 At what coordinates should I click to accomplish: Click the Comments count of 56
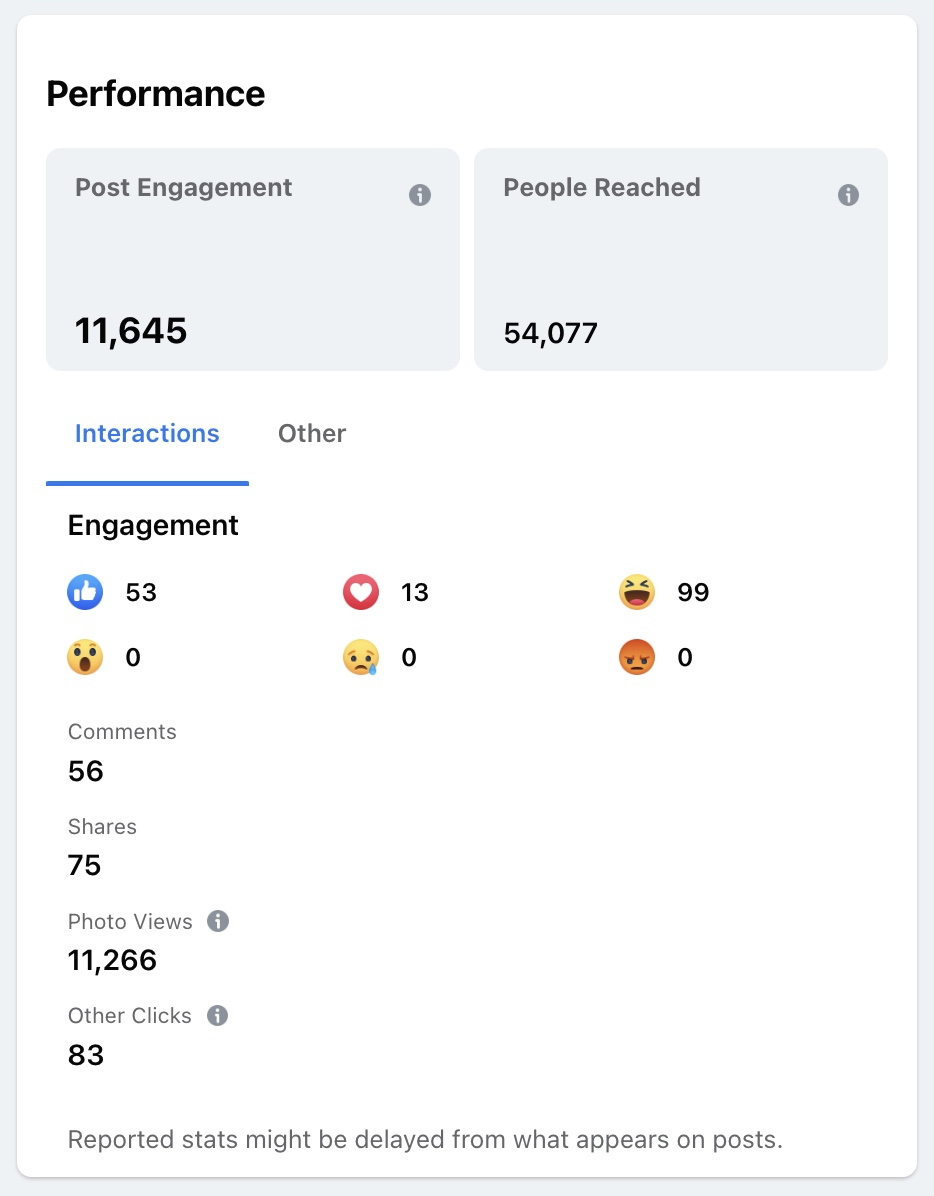point(86,771)
